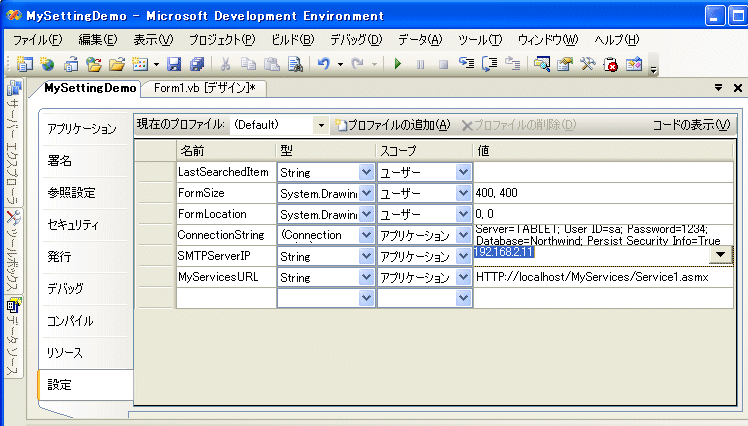This screenshot has width=748, height=426.
Task: Open type dropdown for LastSearchedItem row
Action: click(366, 172)
